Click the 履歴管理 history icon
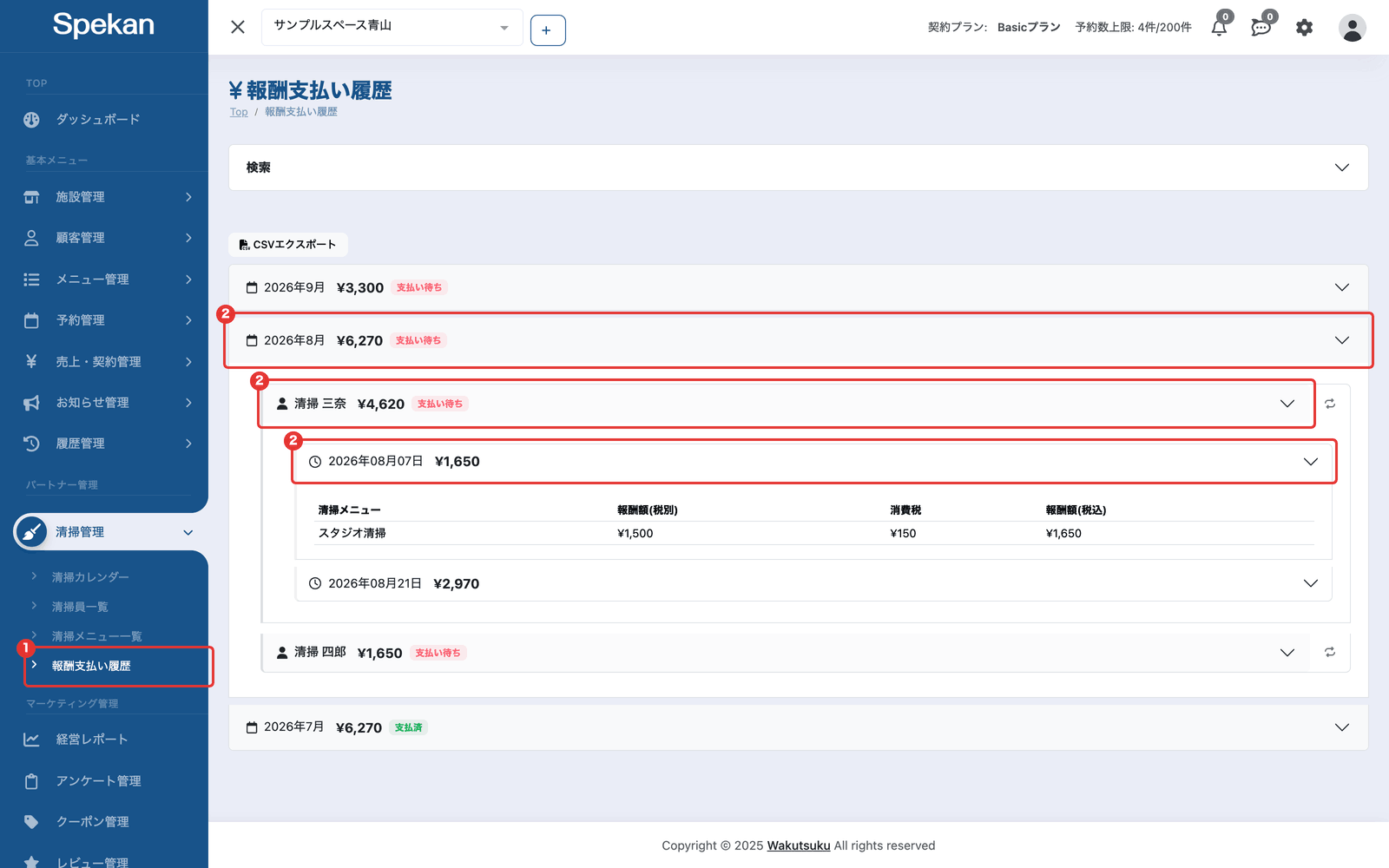The image size is (1389, 868). point(31,444)
